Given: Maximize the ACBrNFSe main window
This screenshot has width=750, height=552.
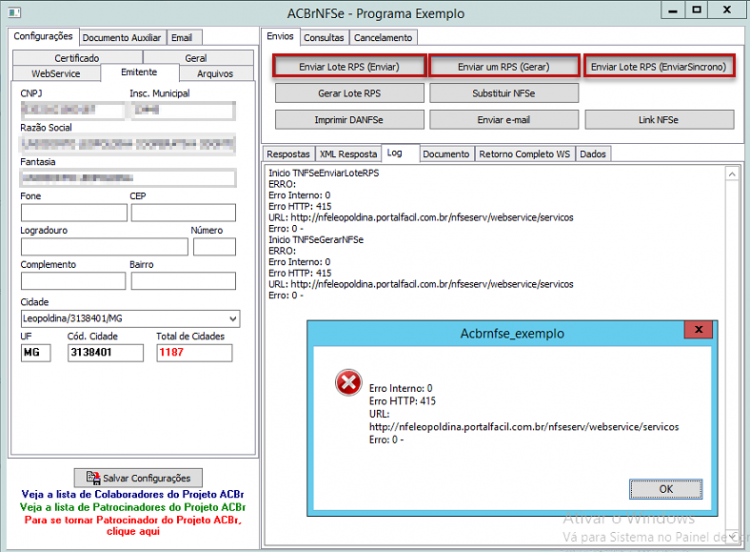Looking at the screenshot, I should point(696,11).
